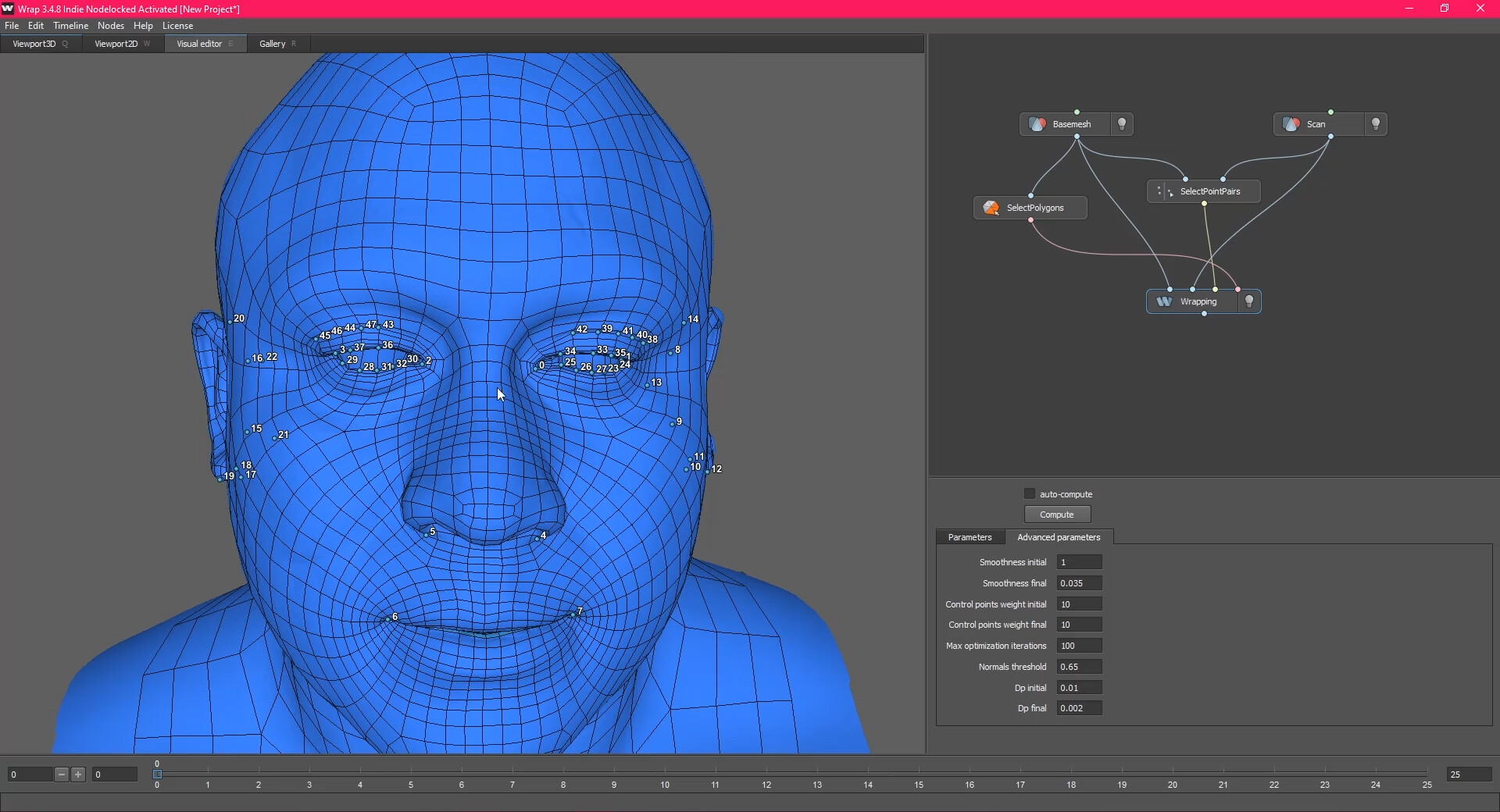Open the Nodes menu
Viewport: 1500px width, 812px height.
click(110, 26)
